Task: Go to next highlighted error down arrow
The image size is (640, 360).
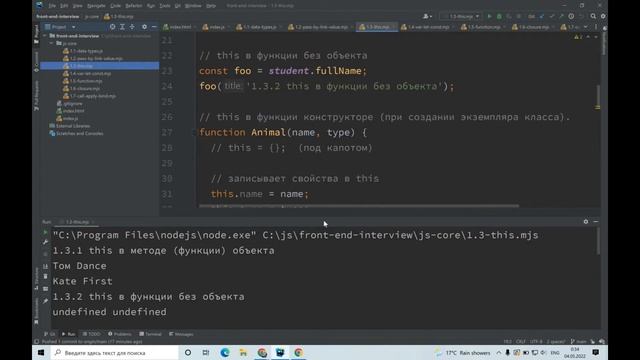Action: pos(596,37)
